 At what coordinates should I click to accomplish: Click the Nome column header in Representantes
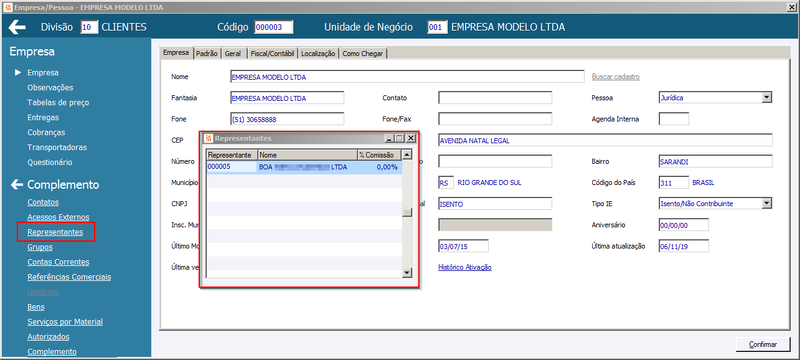(307, 155)
